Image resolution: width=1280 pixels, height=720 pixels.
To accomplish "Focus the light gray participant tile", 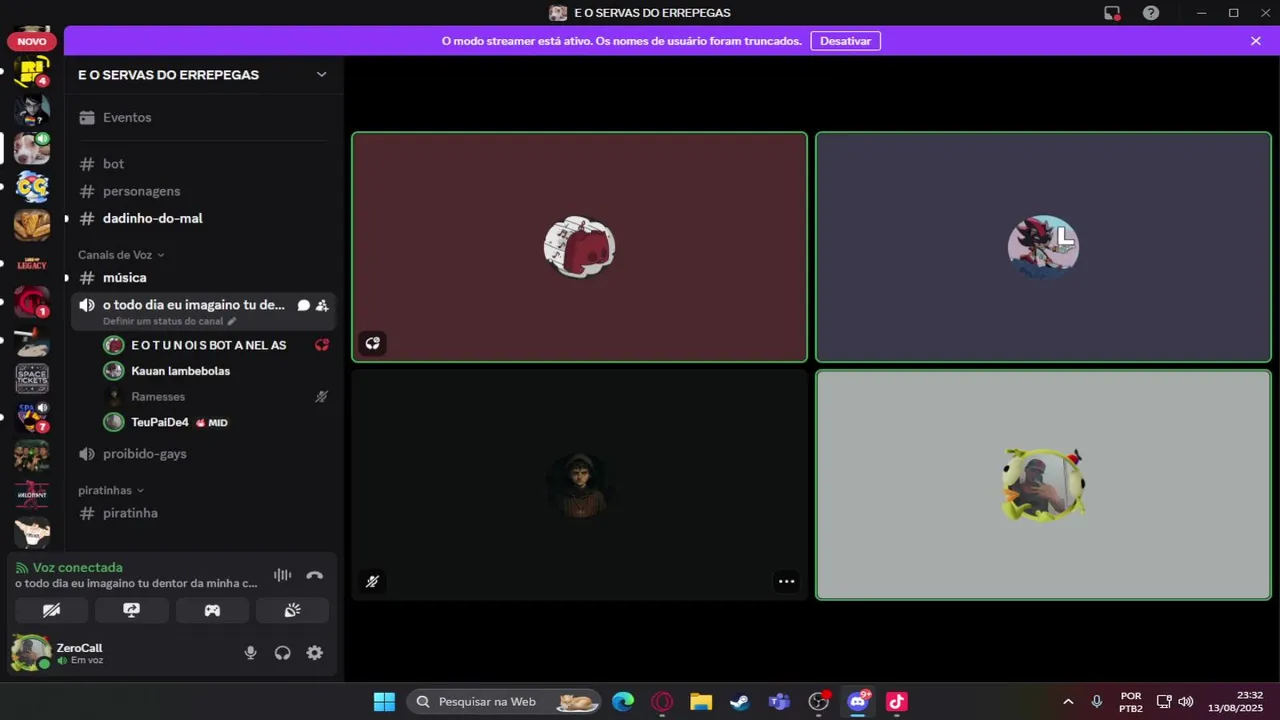I will coord(1043,485).
